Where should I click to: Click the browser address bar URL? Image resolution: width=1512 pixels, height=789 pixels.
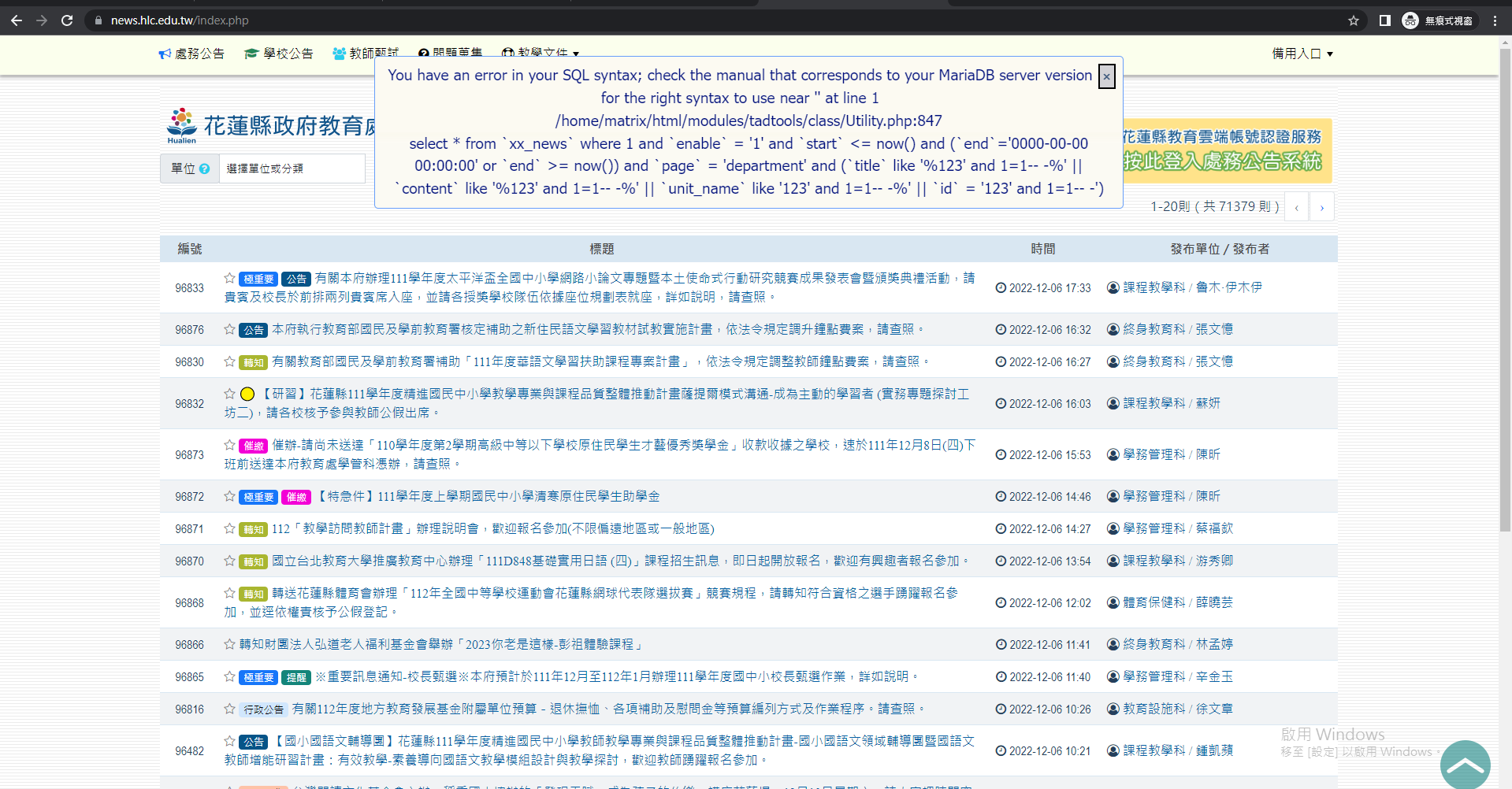pos(180,20)
